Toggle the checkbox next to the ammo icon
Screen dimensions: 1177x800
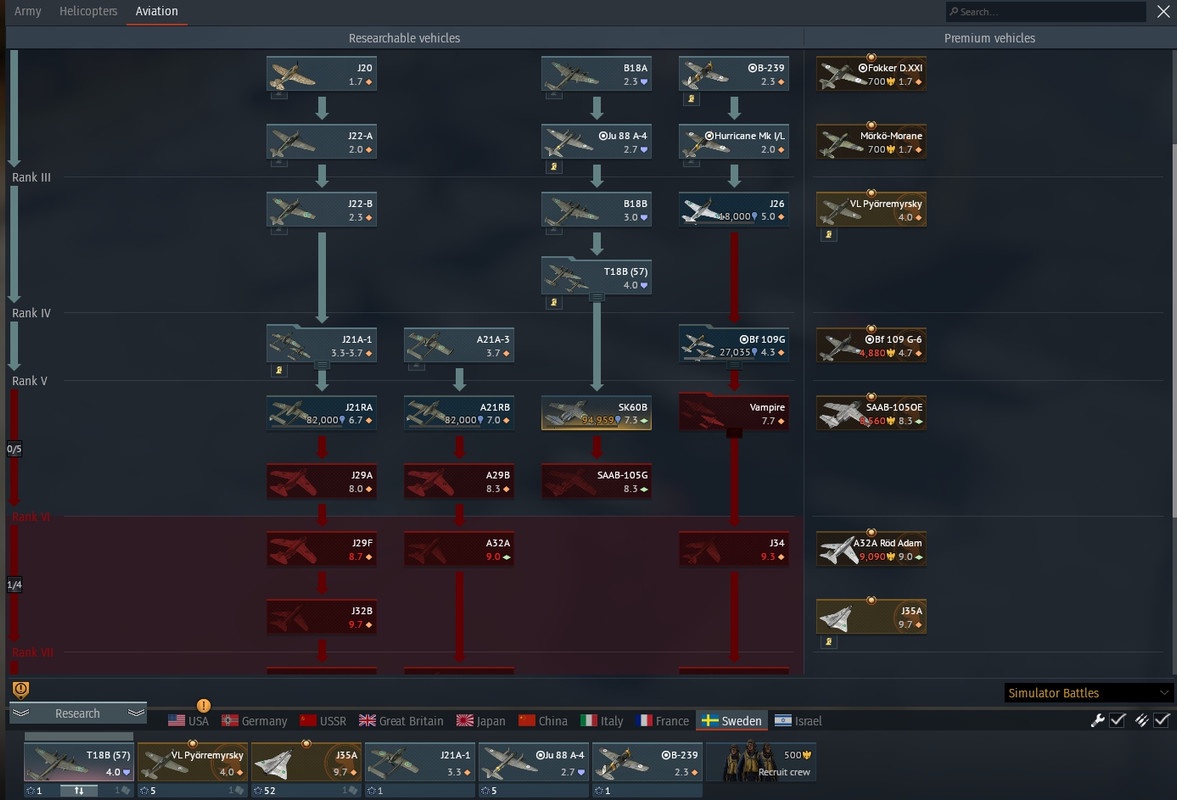click(1162, 720)
